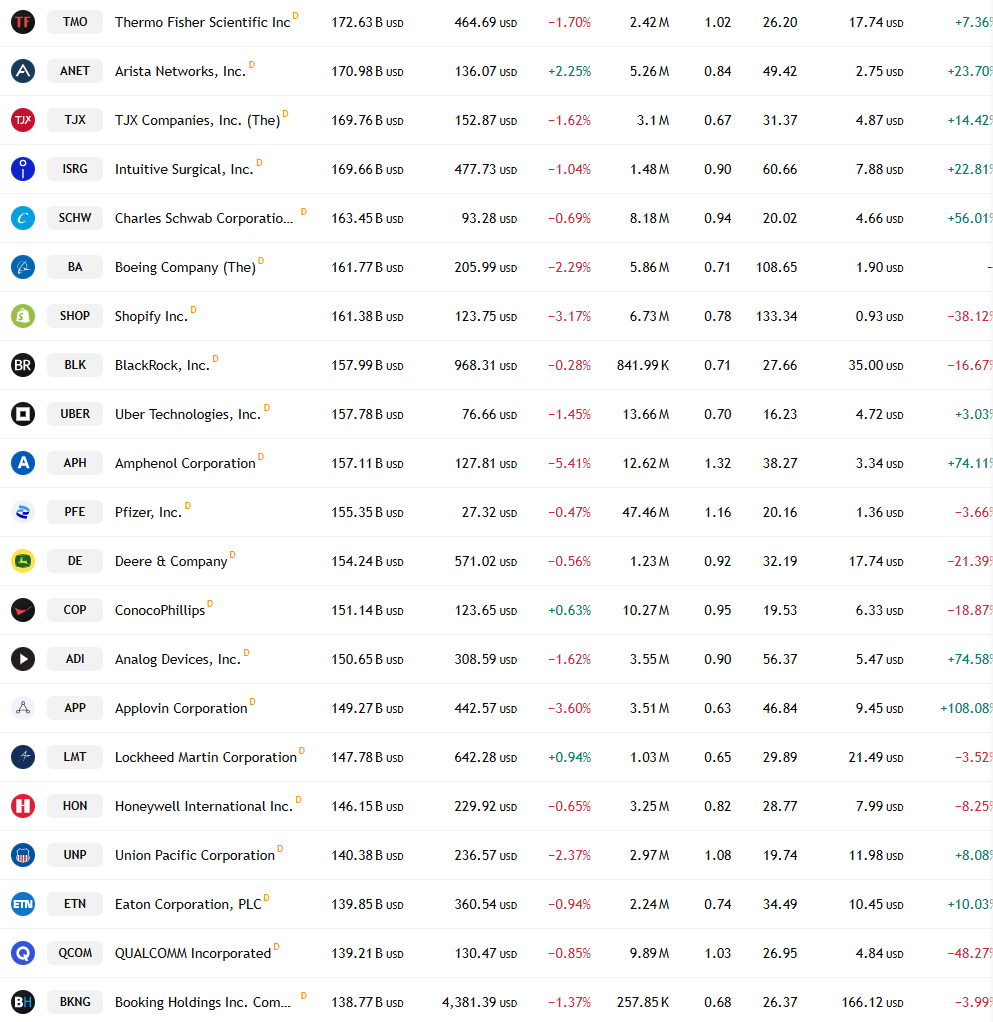The image size is (993, 1022).
Task: Click the Intuitive Surgical logo icon
Action: tap(23, 169)
